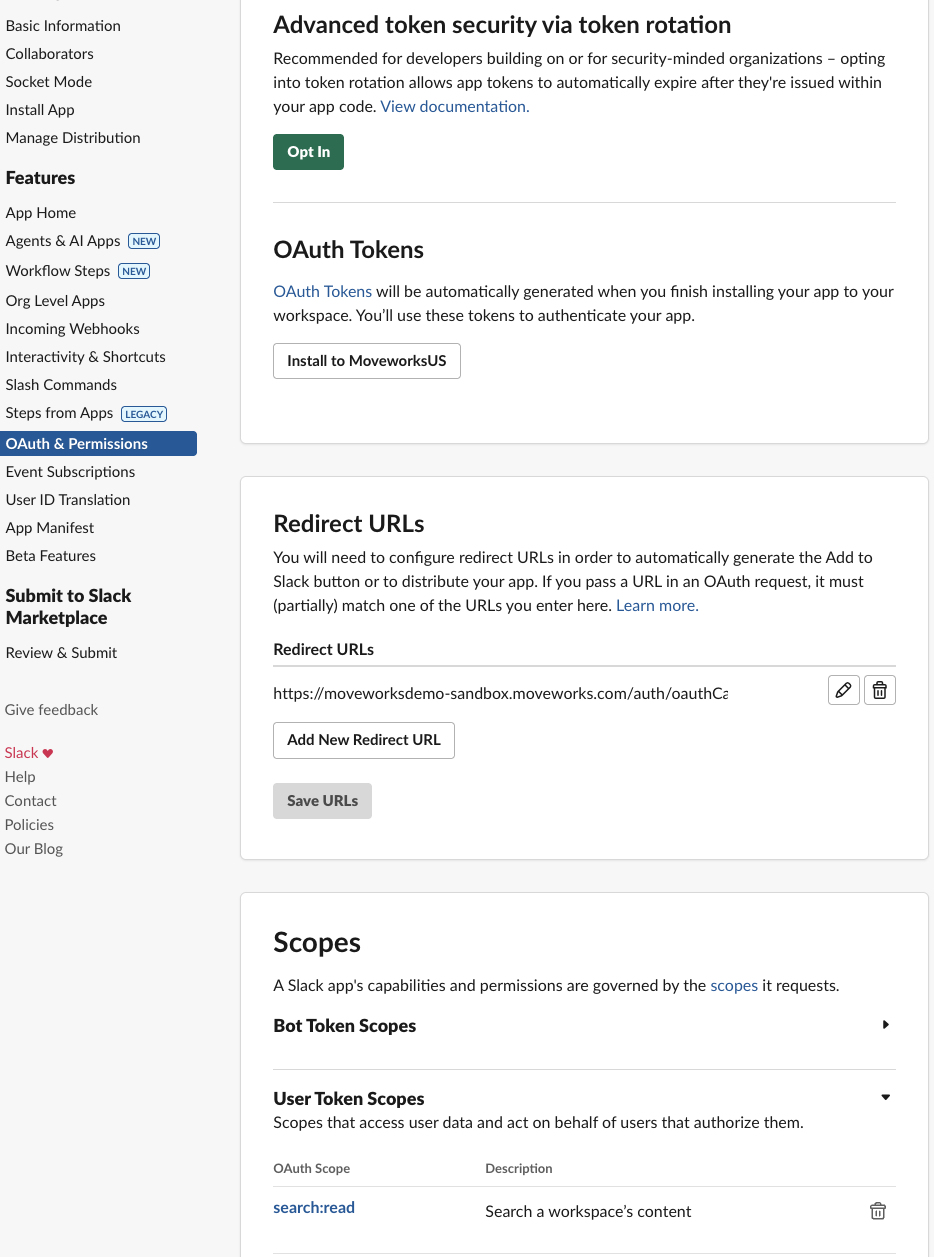The width and height of the screenshot is (934, 1257).
Task: Delete the moveworksdemo redirect URL
Action: click(880, 690)
